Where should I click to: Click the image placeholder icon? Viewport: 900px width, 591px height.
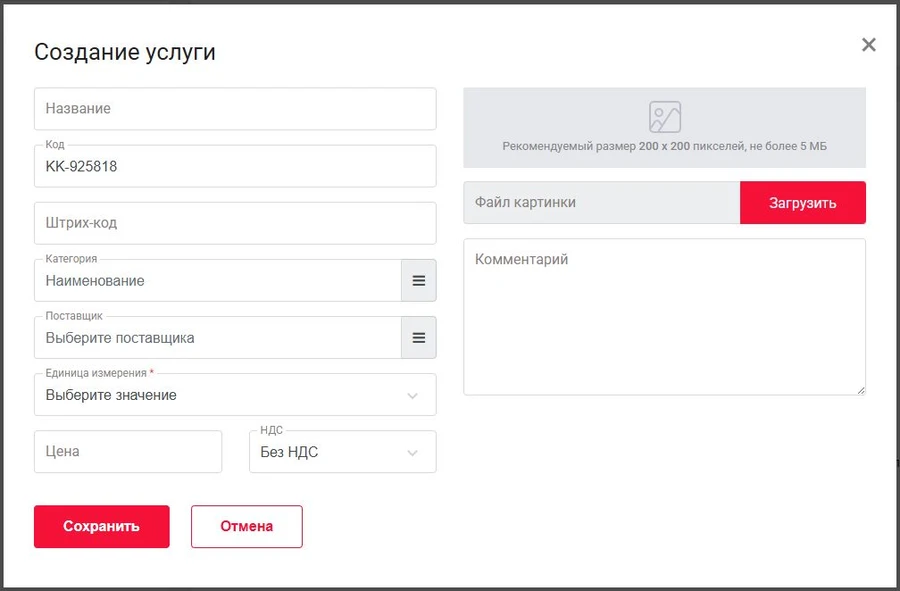(x=664, y=117)
